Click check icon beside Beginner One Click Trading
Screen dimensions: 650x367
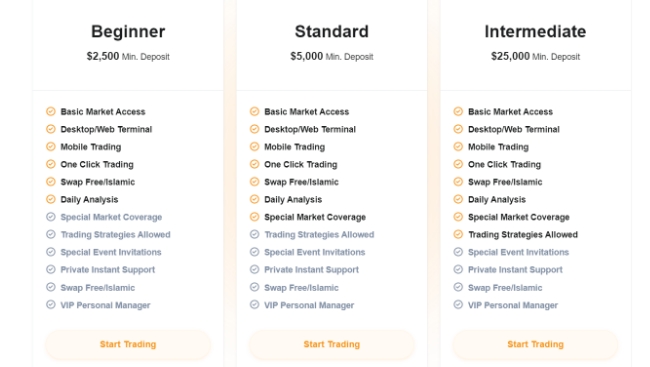click(51, 164)
